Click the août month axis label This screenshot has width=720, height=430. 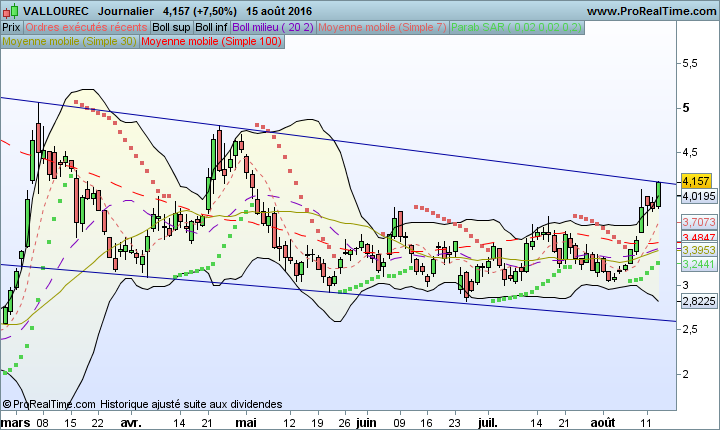tap(602, 423)
